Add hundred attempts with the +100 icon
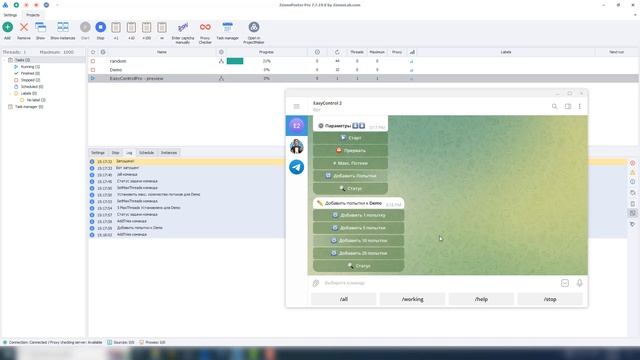640x360 pixels. coord(147,27)
